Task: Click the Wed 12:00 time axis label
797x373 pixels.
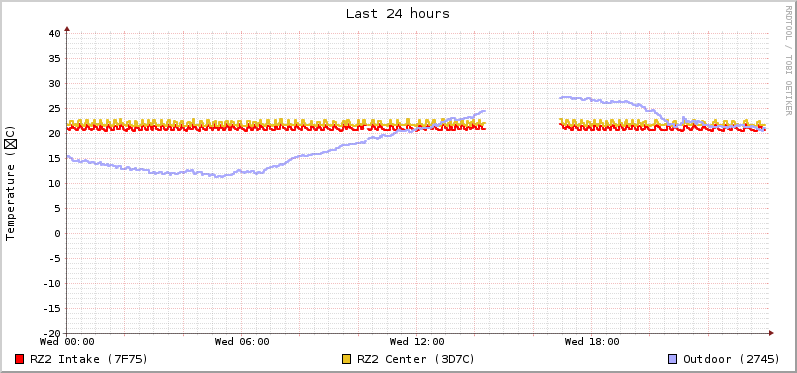Action: [417, 341]
